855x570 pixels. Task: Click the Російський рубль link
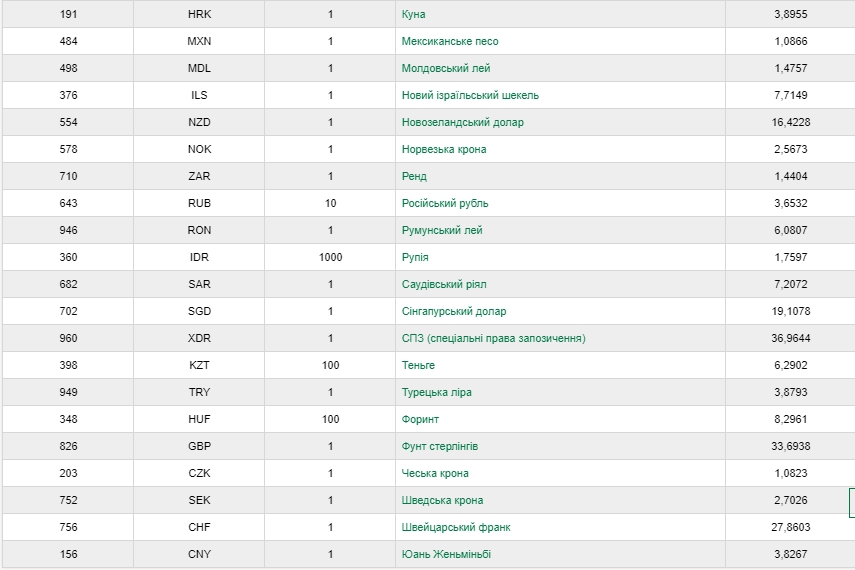coord(444,203)
